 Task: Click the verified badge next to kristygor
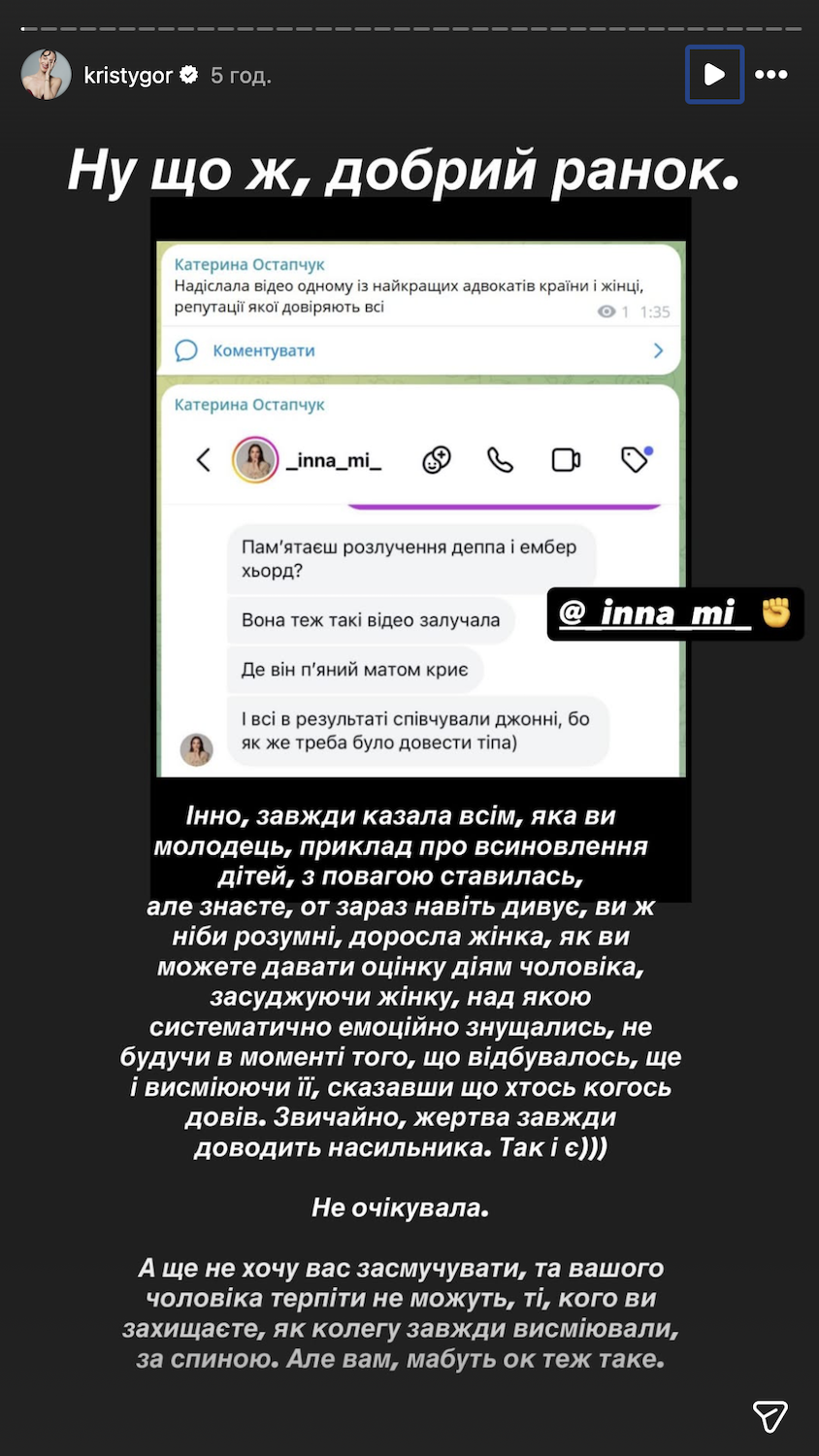click(190, 74)
